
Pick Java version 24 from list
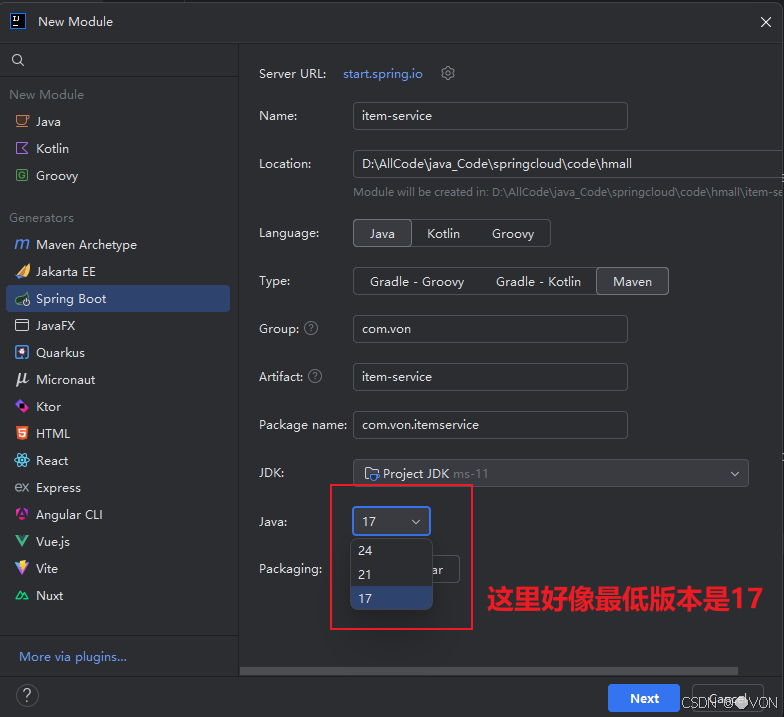[392, 550]
